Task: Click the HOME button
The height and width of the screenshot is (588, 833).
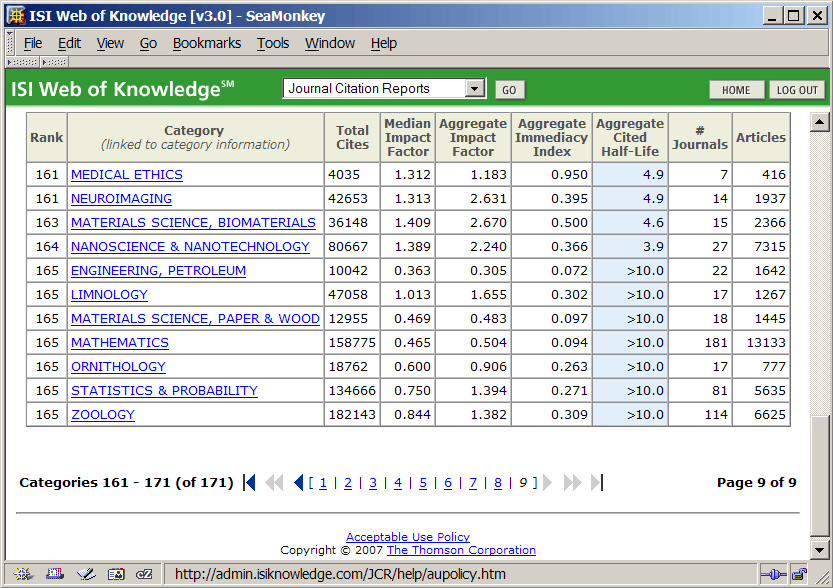Action: click(736, 90)
